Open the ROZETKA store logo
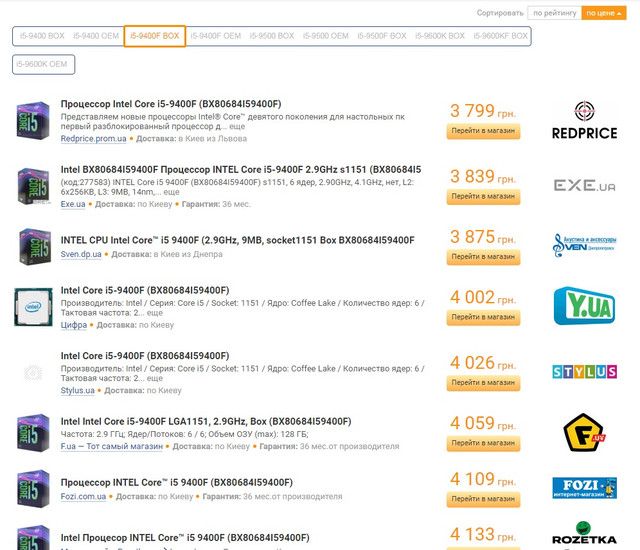Screen dimensions: 640x550 click(x=584, y=533)
